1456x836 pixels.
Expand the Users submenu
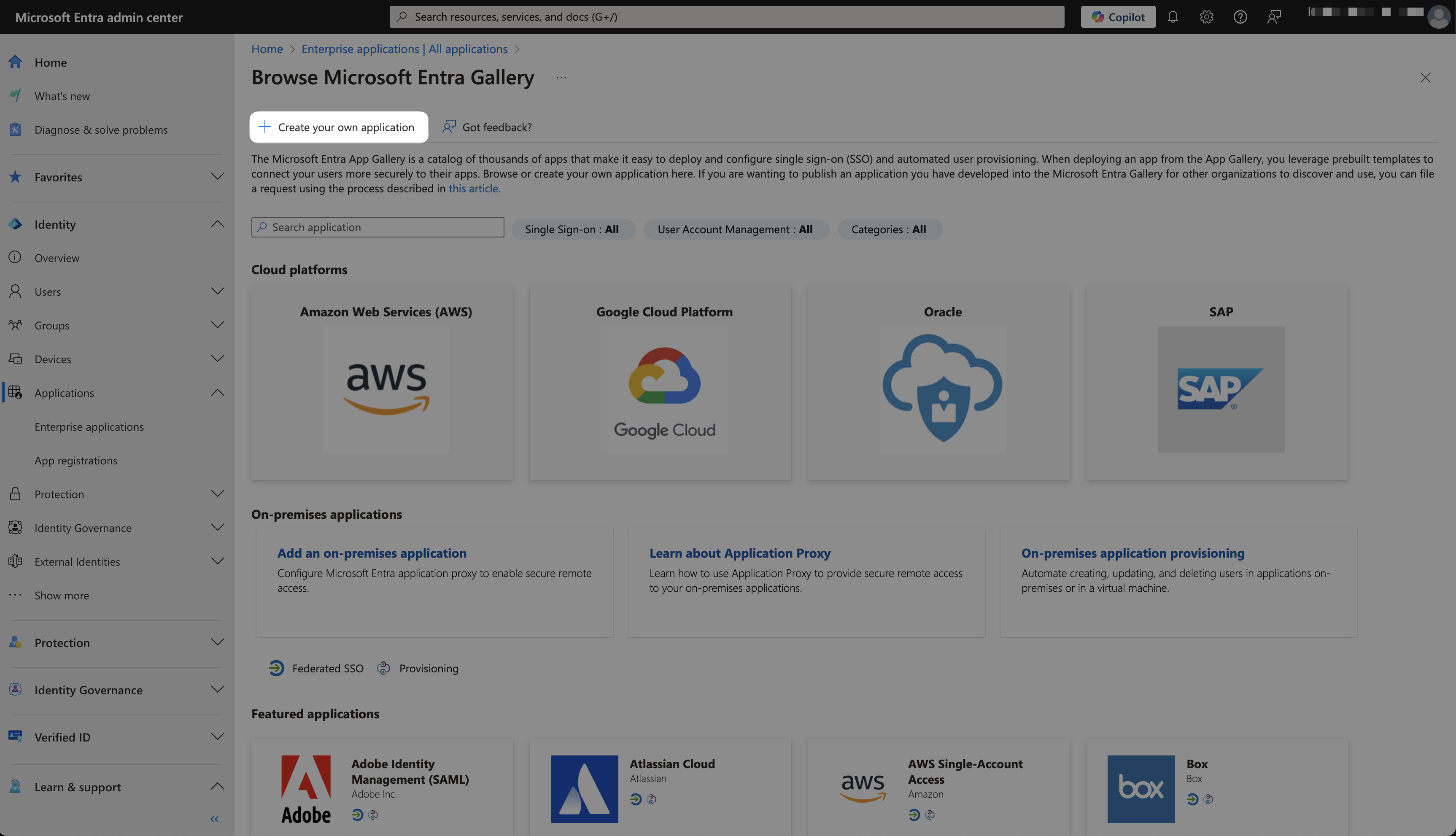(x=217, y=291)
